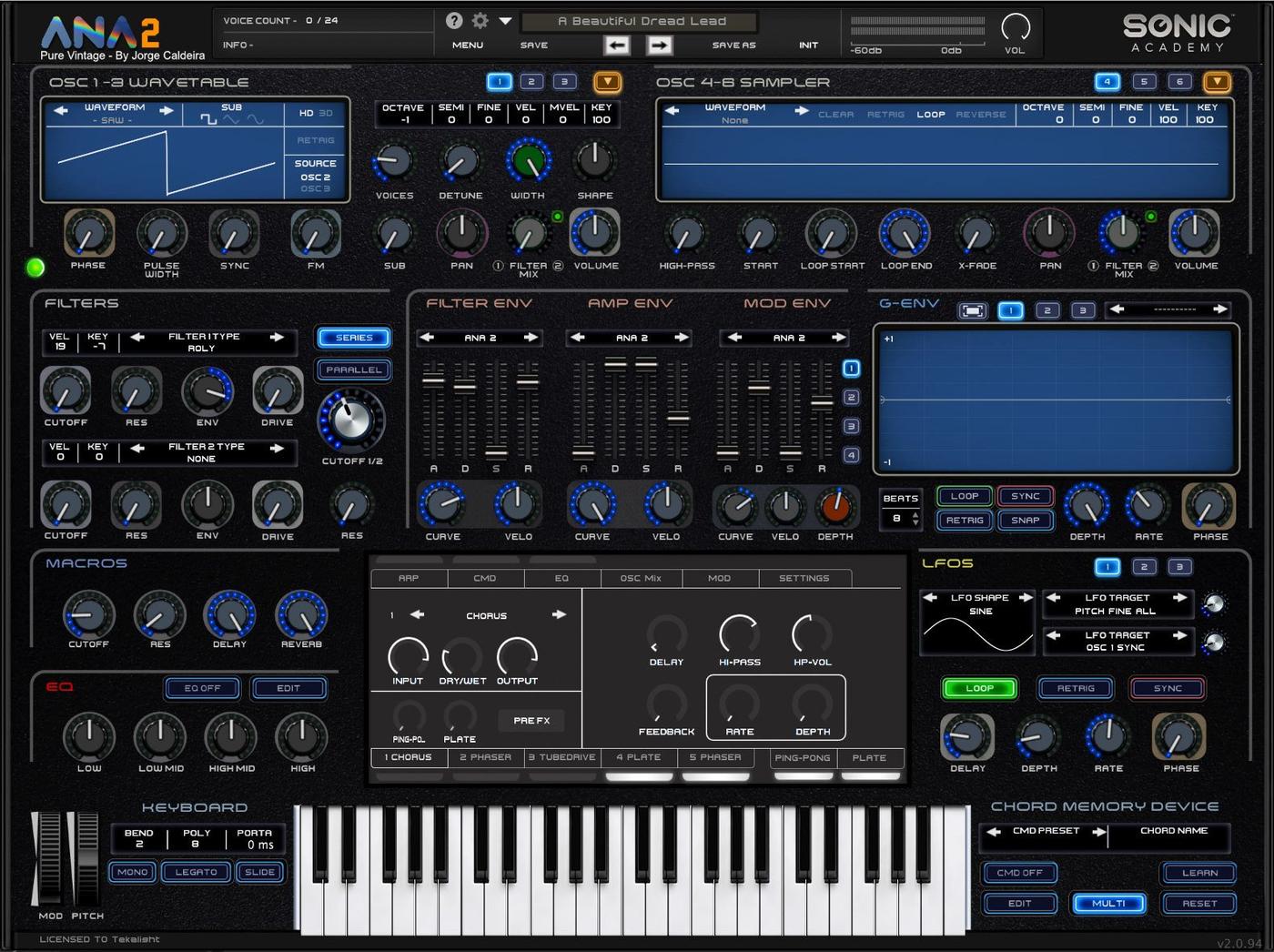Go to next G-ENV preset
Viewport: 1274px width, 952px height.
pyautogui.click(x=1219, y=309)
